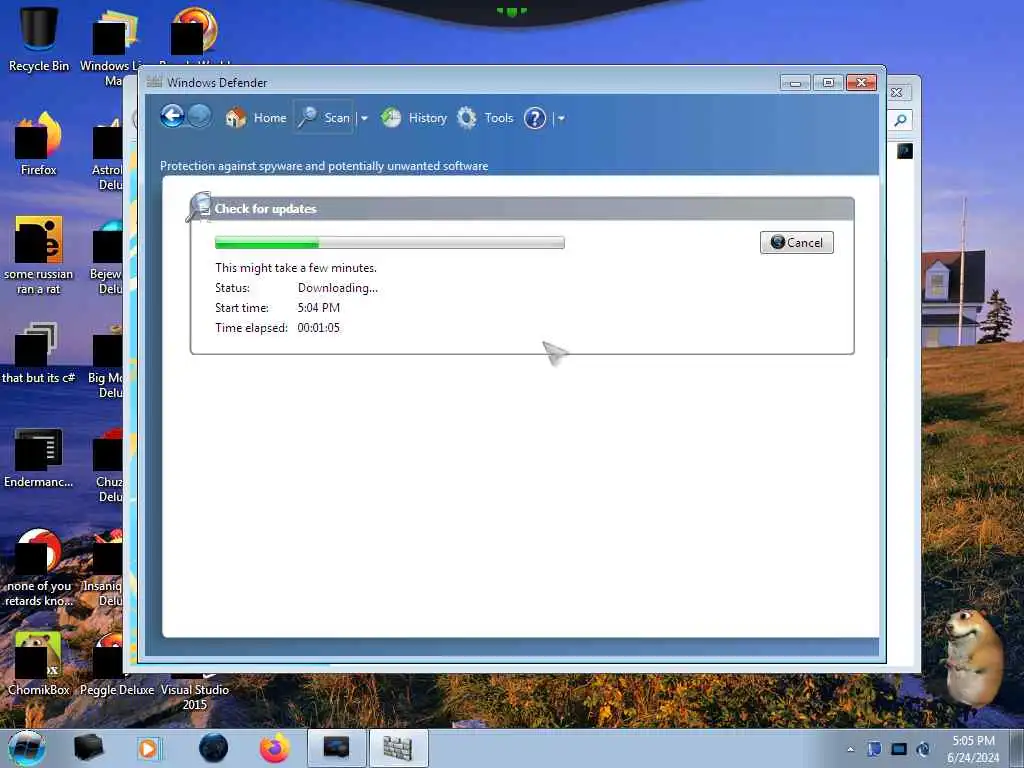The height and width of the screenshot is (768, 1024).
Task: Select the Peggle Deluxe desktop icon
Action: [117, 666]
